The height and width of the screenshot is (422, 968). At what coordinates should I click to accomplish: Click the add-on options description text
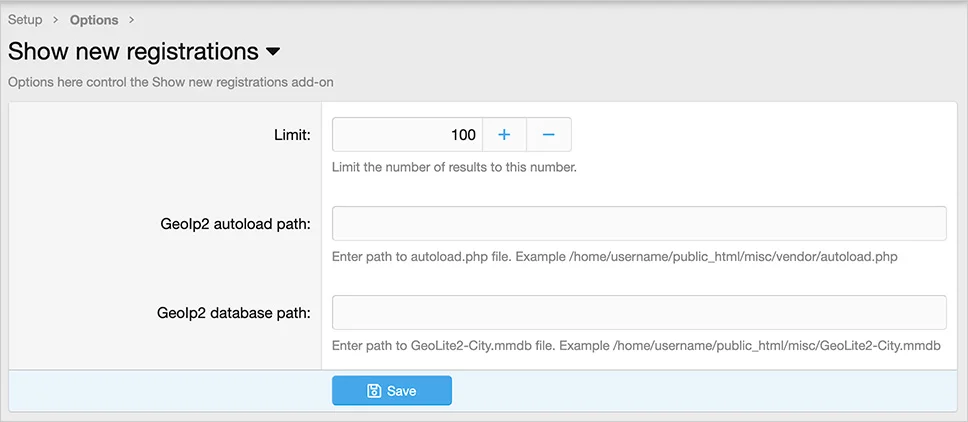click(x=171, y=82)
